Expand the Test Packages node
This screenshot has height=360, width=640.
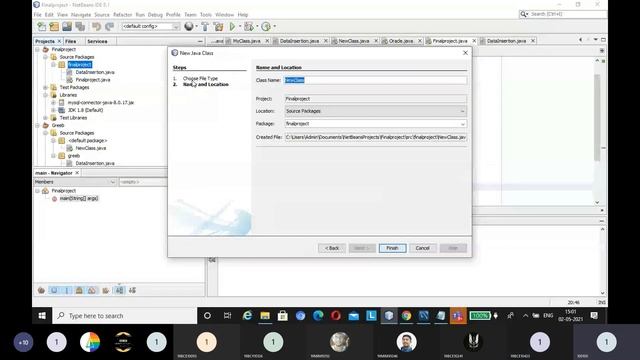click(45, 87)
